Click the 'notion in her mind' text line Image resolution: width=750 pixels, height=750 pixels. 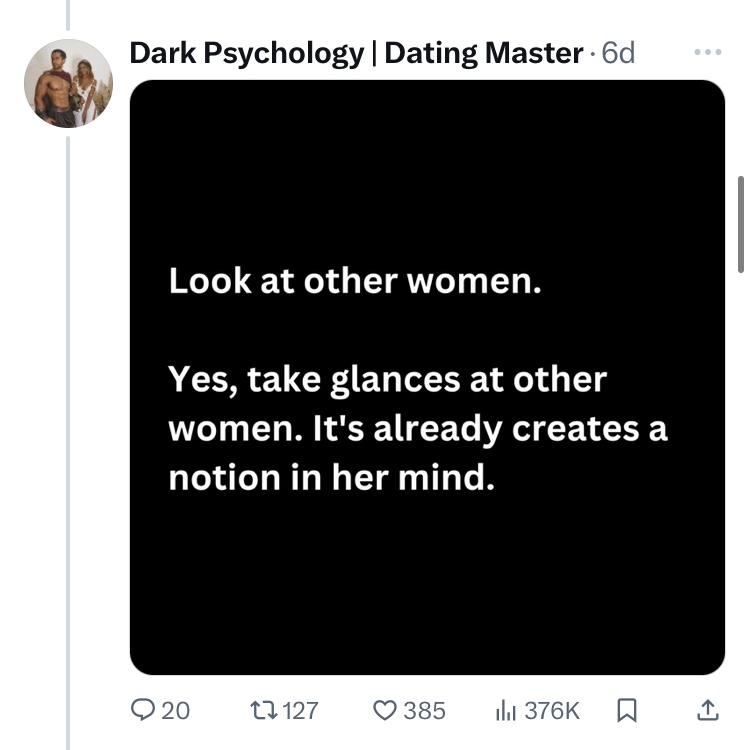331,478
